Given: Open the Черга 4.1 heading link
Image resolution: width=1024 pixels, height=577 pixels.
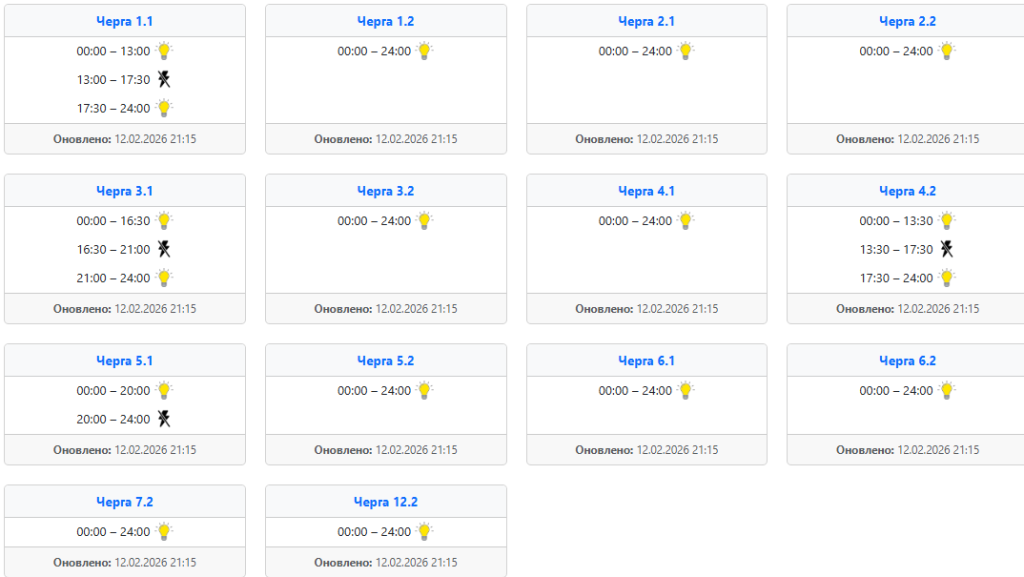Looking at the screenshot, I should click(647, 191).
